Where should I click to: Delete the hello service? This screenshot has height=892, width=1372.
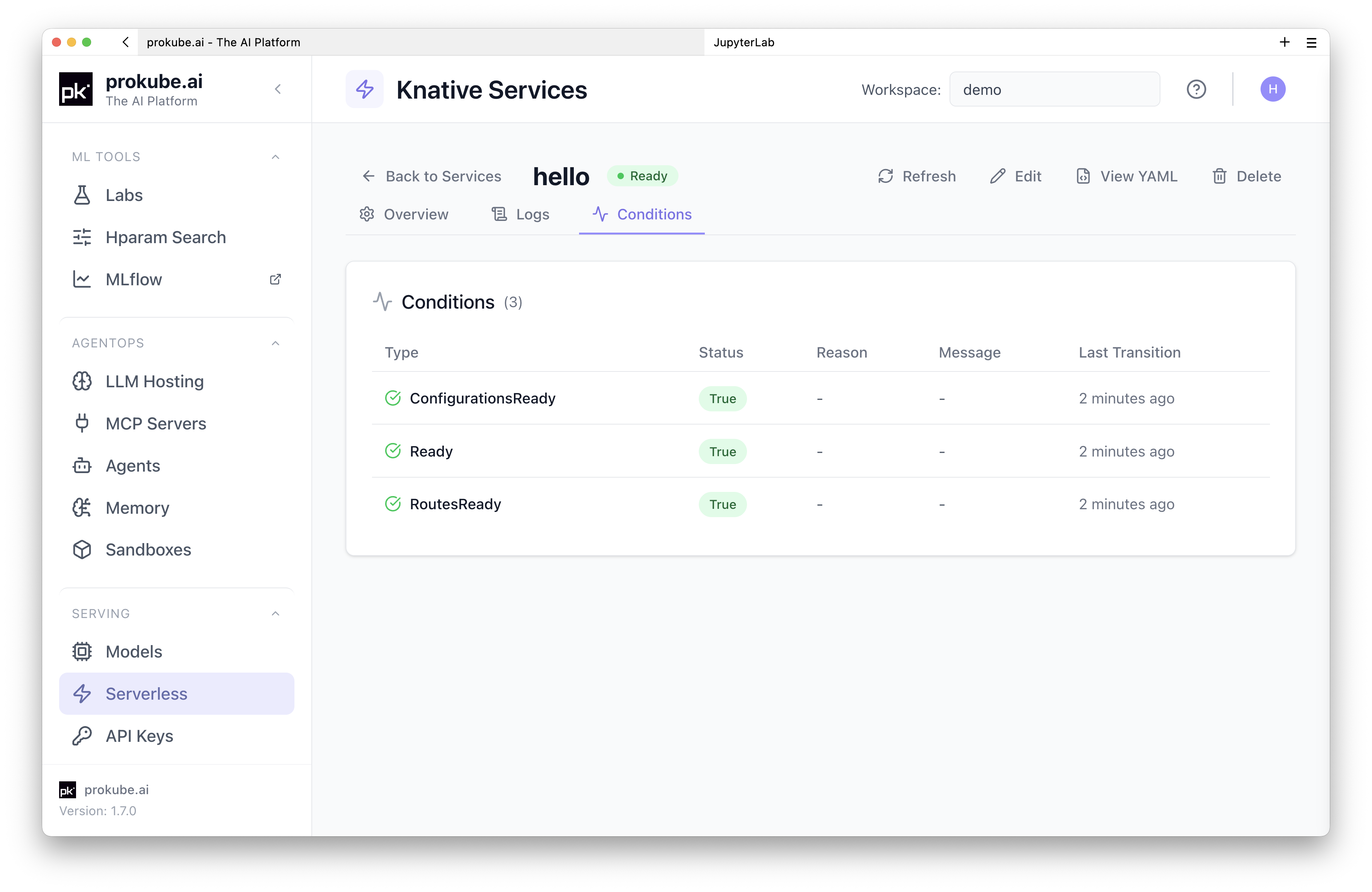click(x=1246, y=176)
